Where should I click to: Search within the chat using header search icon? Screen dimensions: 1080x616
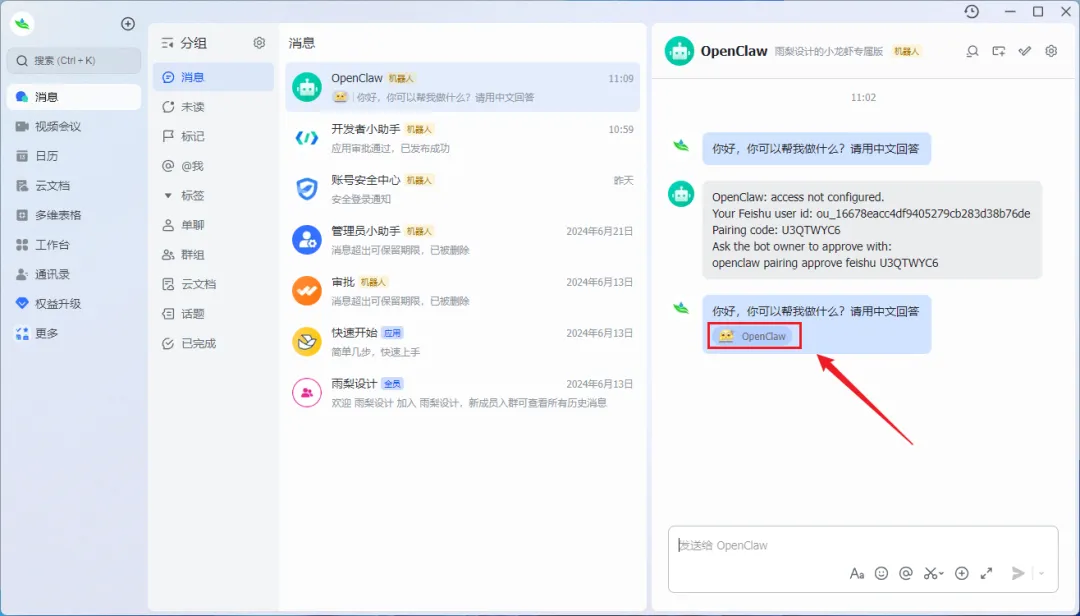972,51
